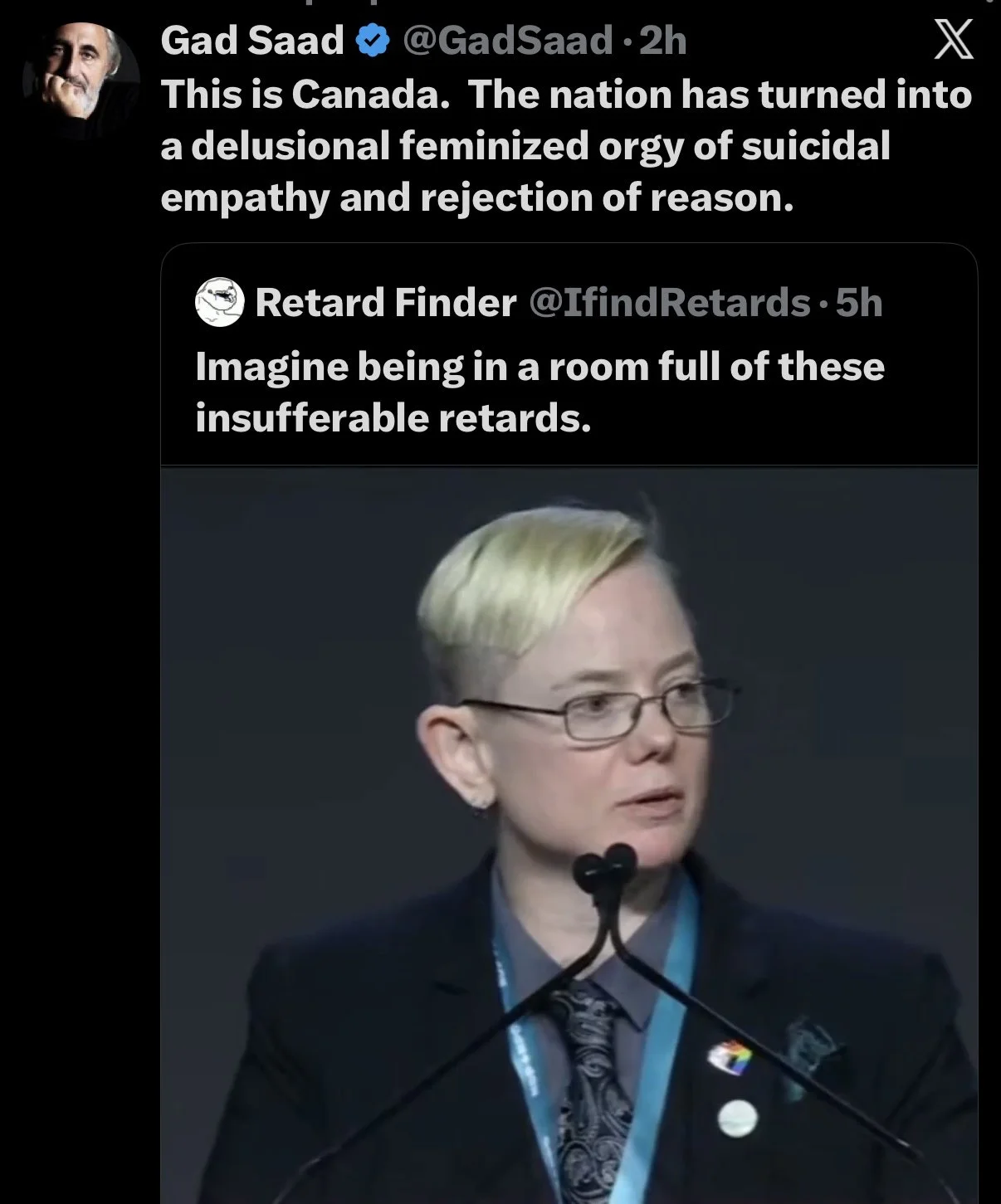Open the quoted author's display name

385,303
